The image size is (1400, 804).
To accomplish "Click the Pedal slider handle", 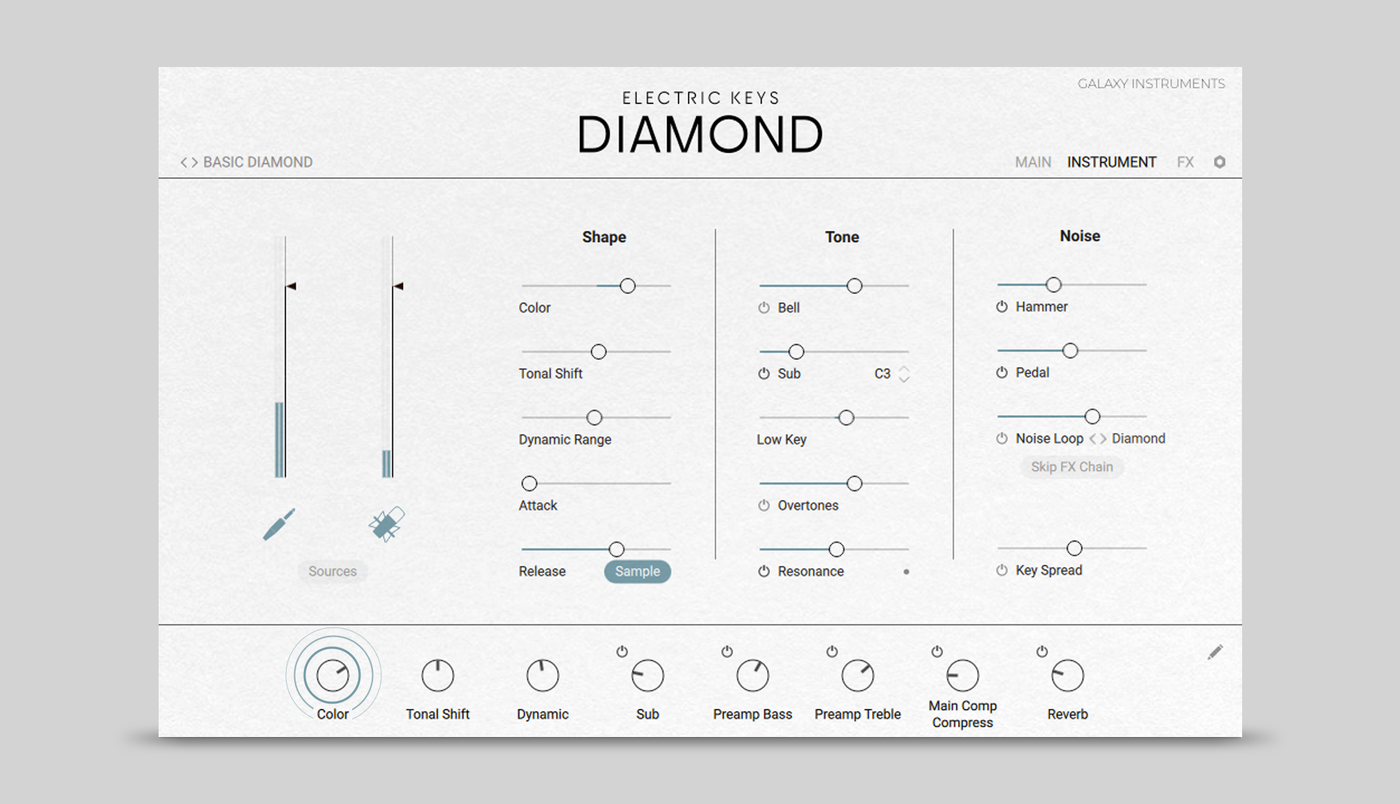I will click(x=1070, y=351).
